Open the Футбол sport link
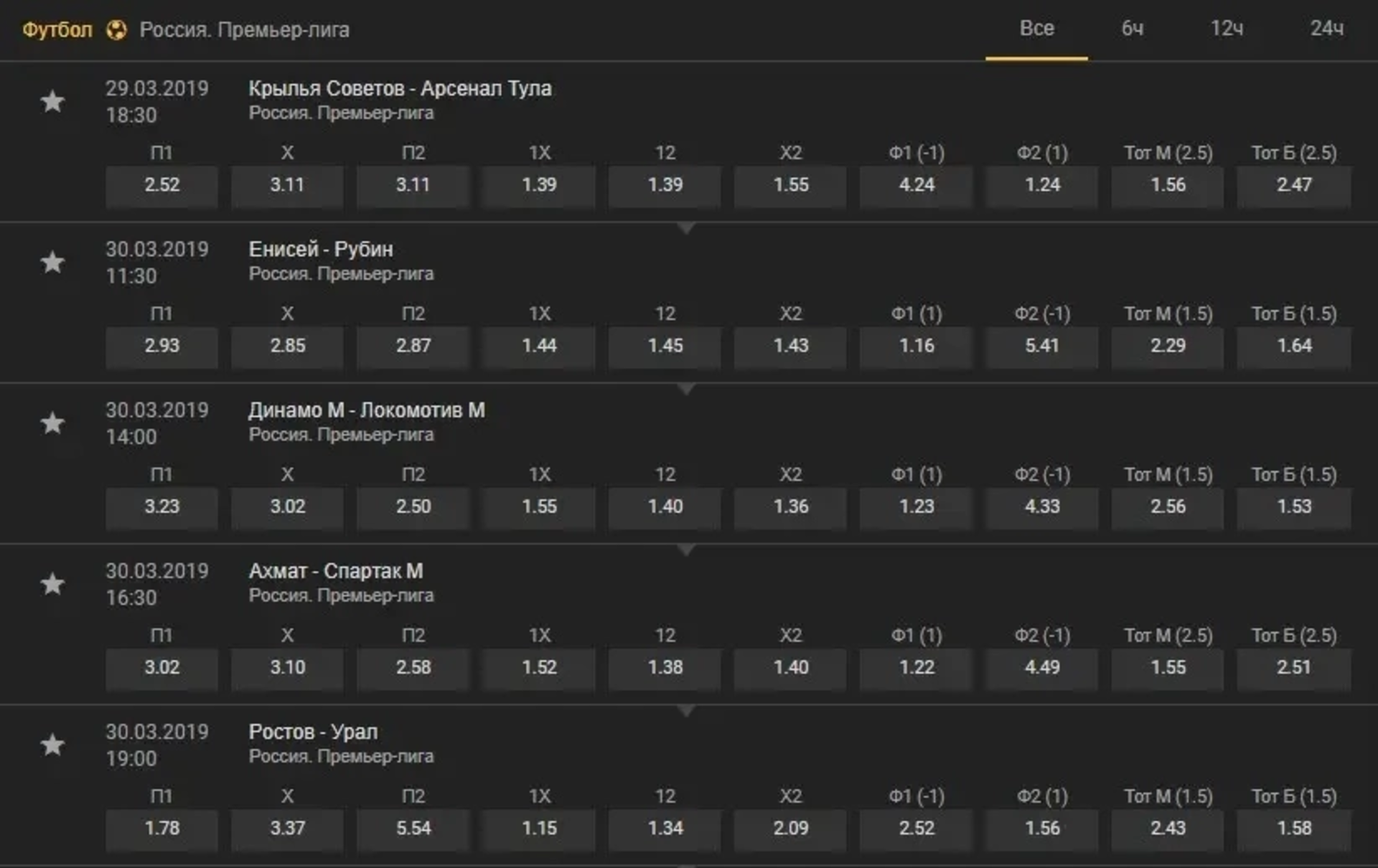The height and width of the screenshot is (868, 1378). pos(57,30)
